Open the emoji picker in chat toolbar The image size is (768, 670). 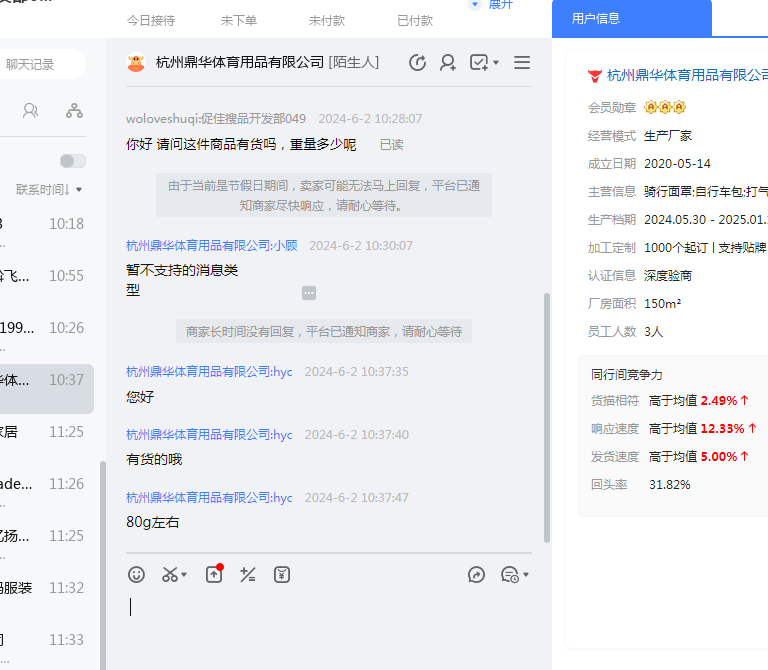pos(137,574)
